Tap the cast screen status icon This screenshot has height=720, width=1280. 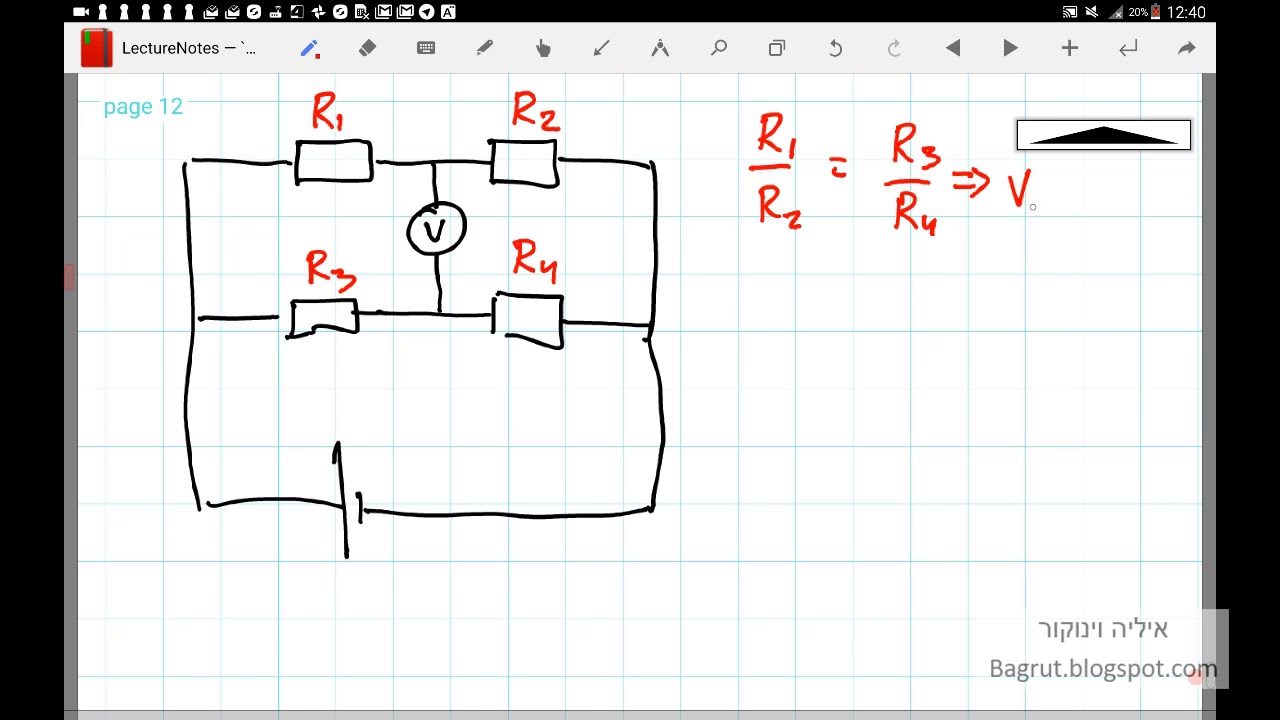point(1070,12)
